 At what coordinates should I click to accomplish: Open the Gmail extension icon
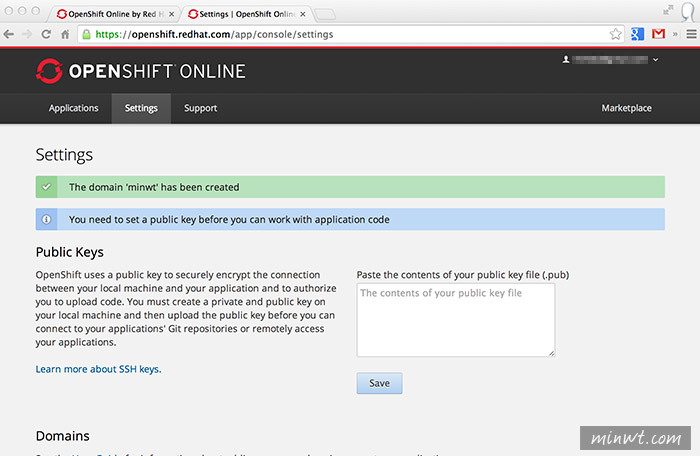[658, 34]
